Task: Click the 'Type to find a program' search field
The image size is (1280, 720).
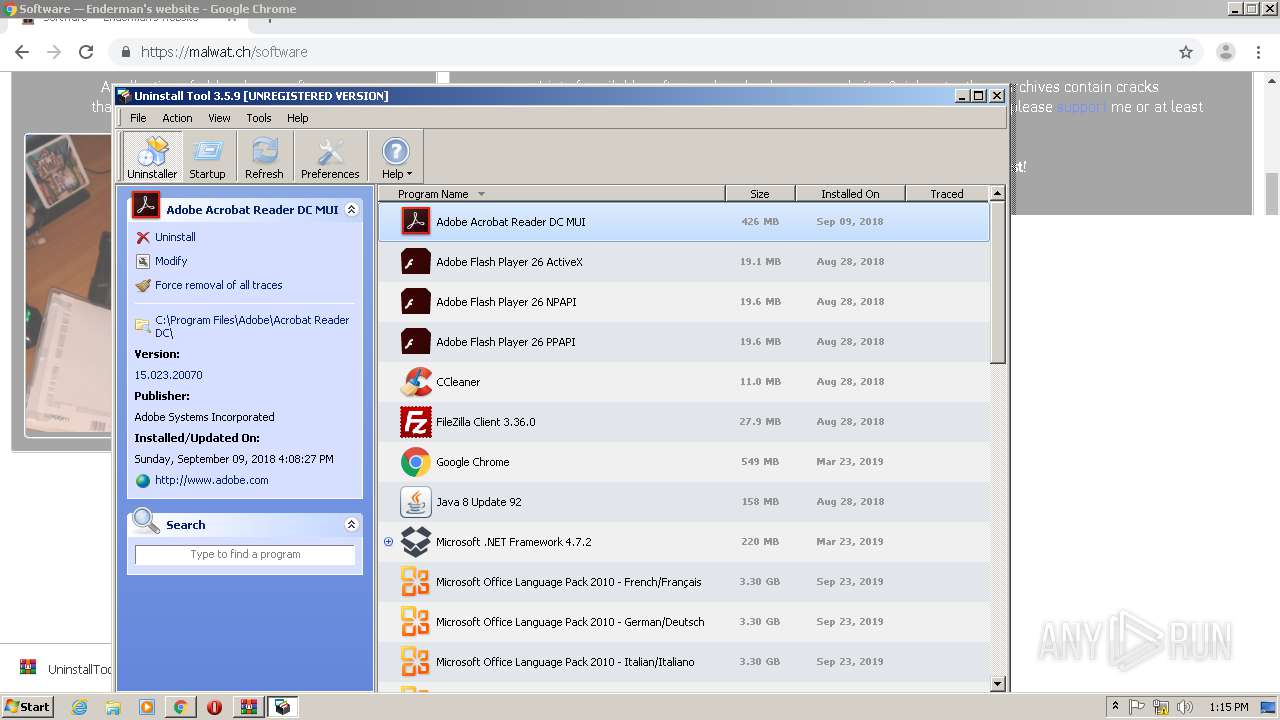Action: click(245, 554)
